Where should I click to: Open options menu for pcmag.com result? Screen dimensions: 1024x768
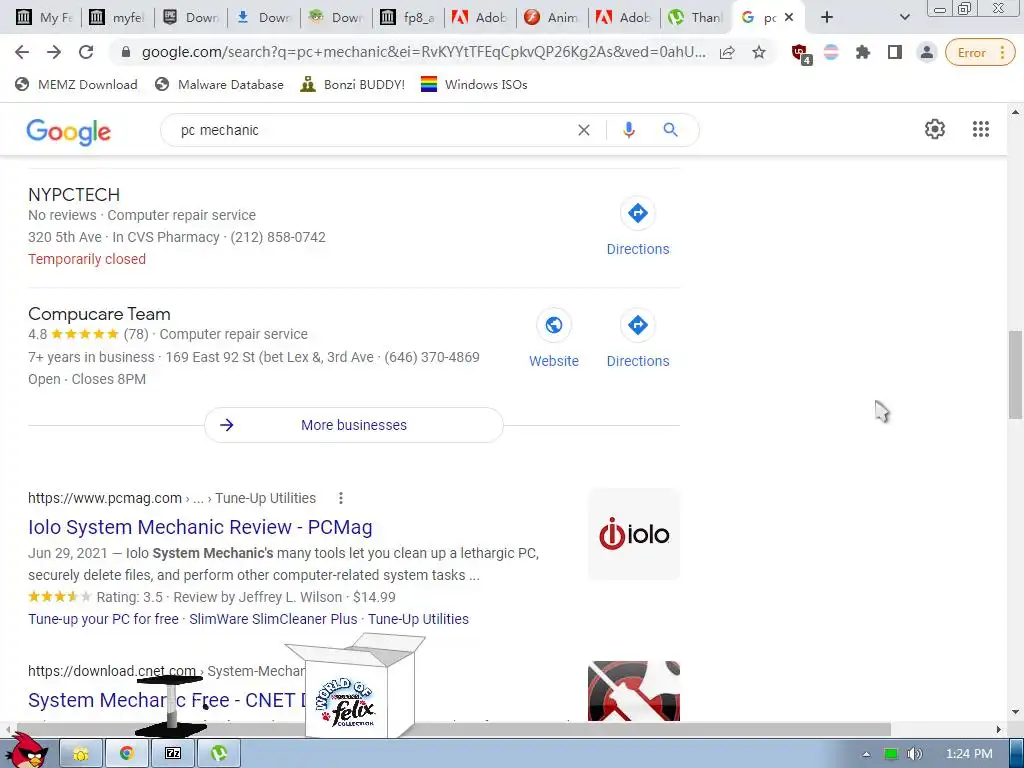341,498
